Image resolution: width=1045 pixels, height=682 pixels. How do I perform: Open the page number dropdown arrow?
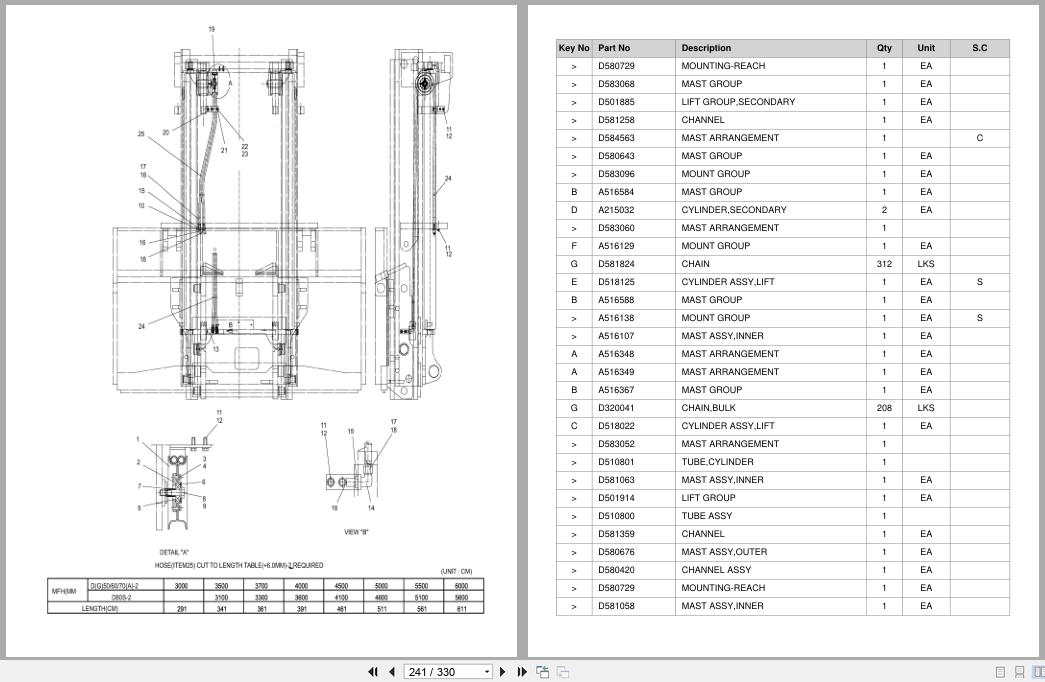tap(487, 672)
